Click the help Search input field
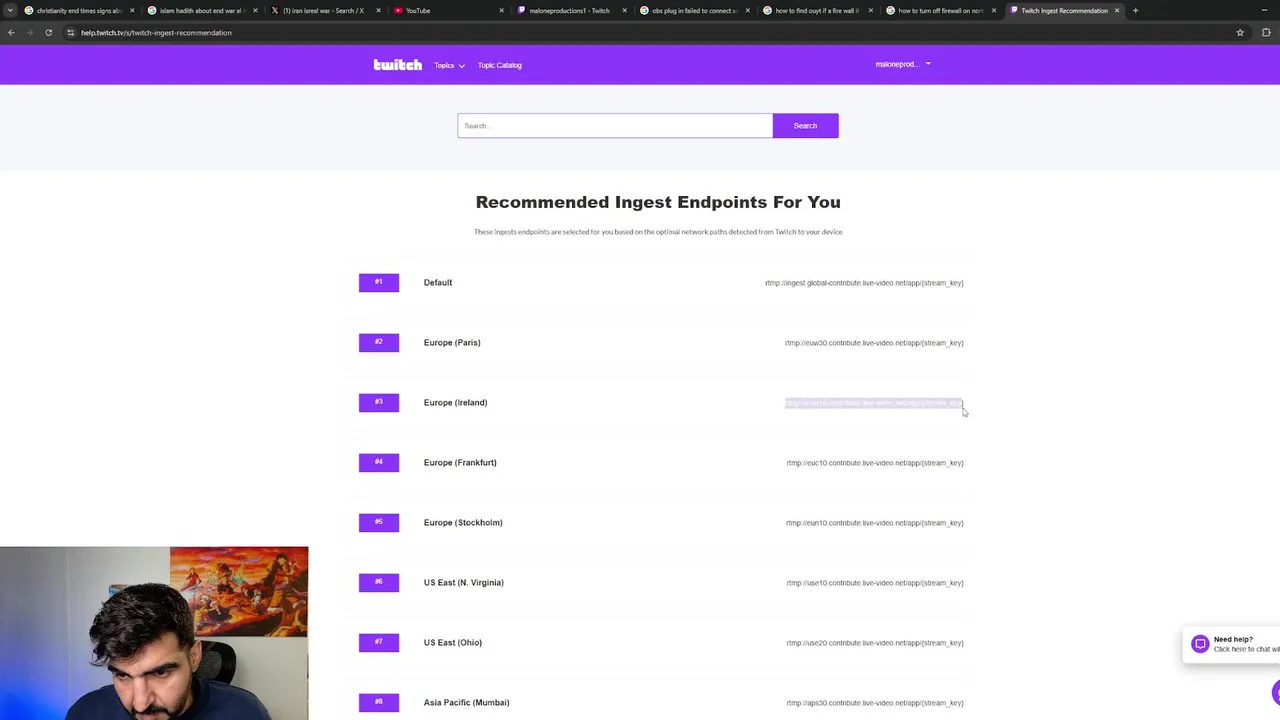Viewport: 1280px width, 720px height. tap(615, 125)
